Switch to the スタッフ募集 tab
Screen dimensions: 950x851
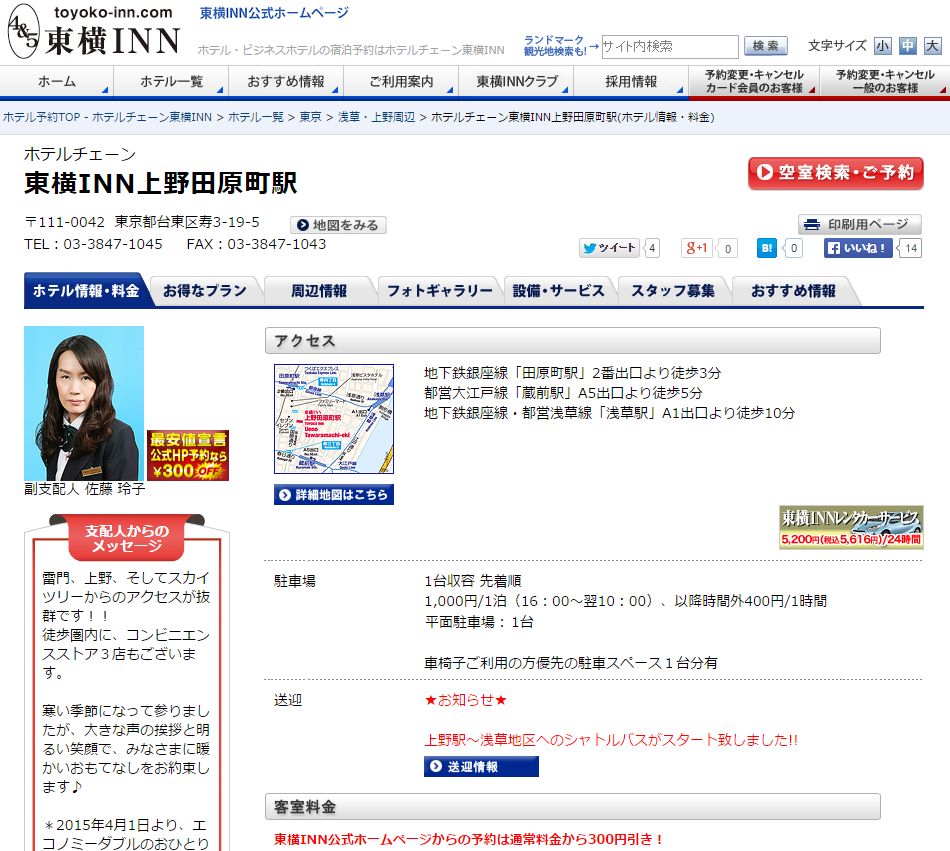click(x=673, y=291)
